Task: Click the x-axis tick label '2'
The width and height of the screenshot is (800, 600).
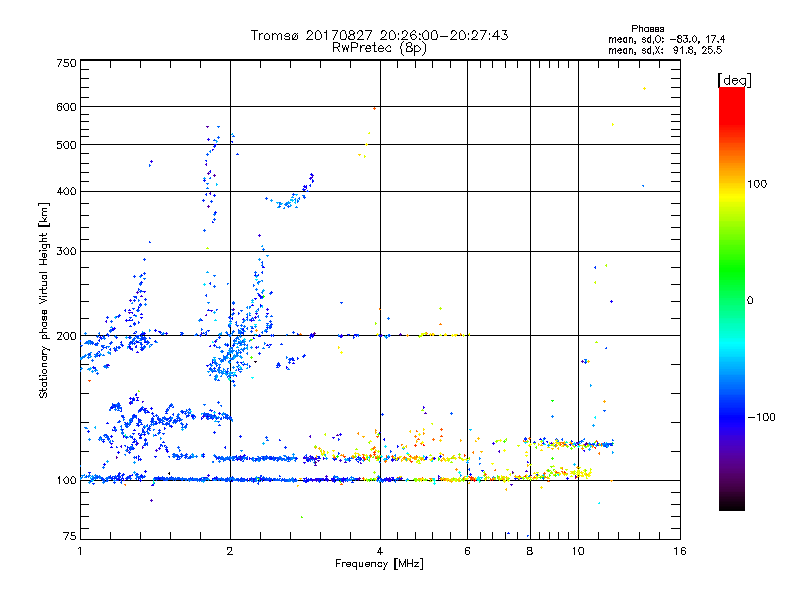Action: (x=230, y=551)
